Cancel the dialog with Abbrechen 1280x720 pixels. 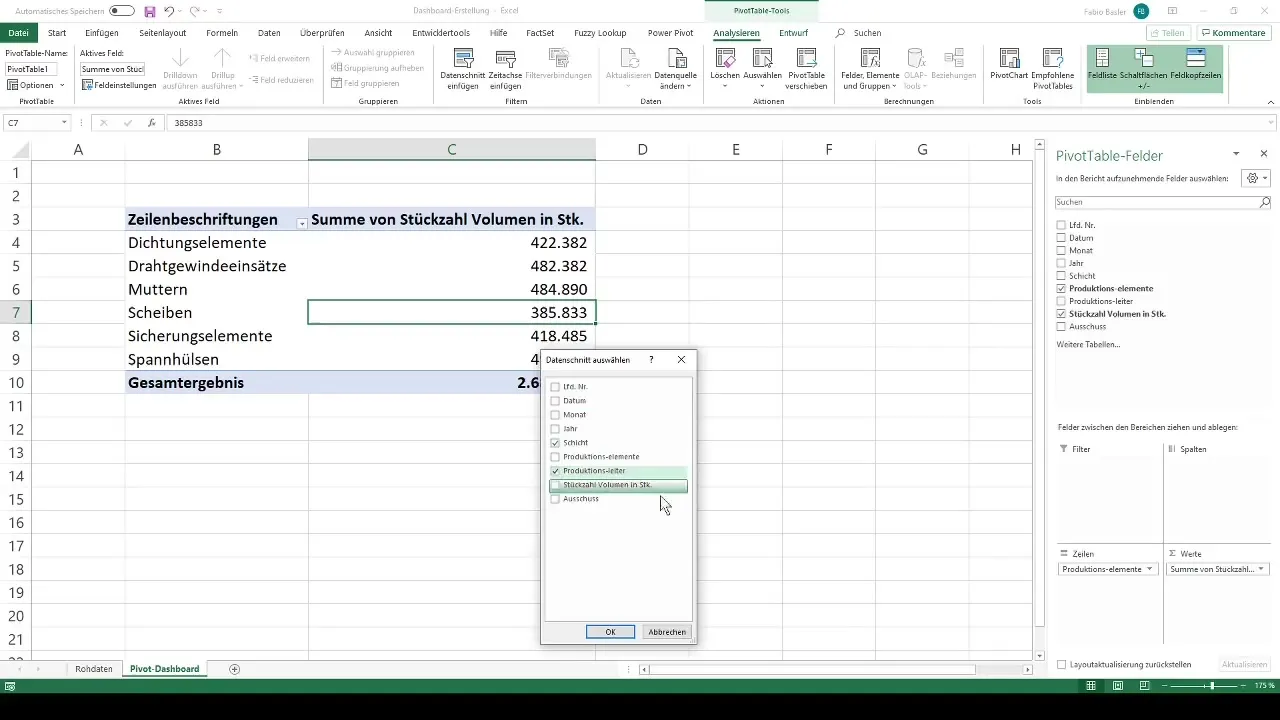(667, 631)
